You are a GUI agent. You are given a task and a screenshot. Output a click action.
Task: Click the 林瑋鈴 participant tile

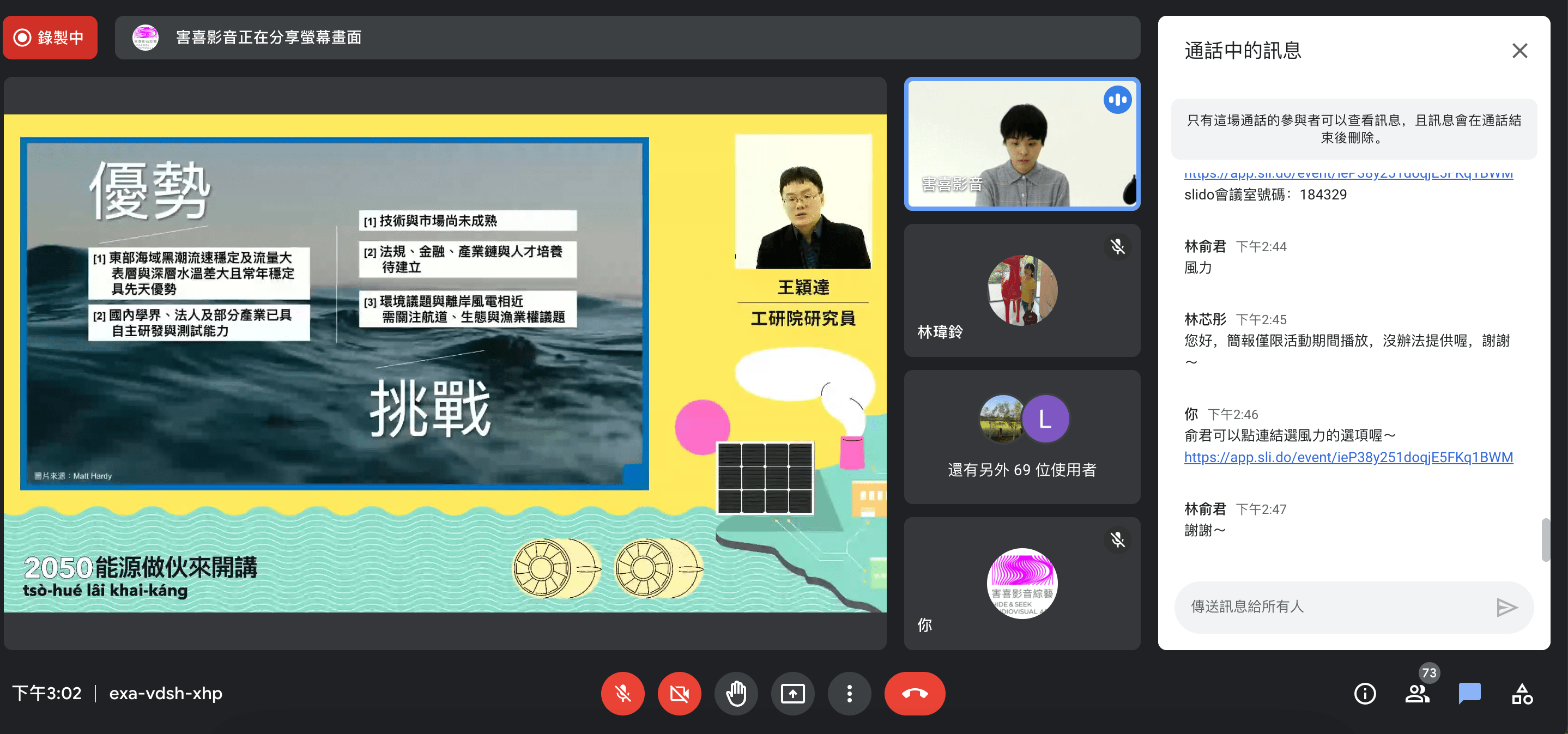click(1021, 290)
